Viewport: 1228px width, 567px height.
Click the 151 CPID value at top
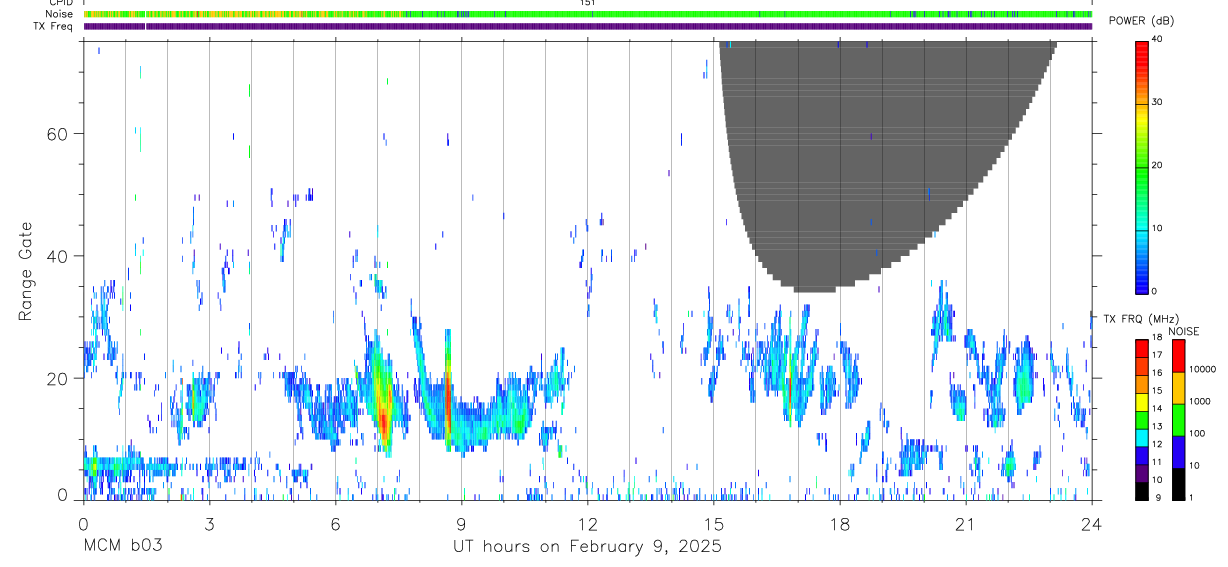coord(587,3)
